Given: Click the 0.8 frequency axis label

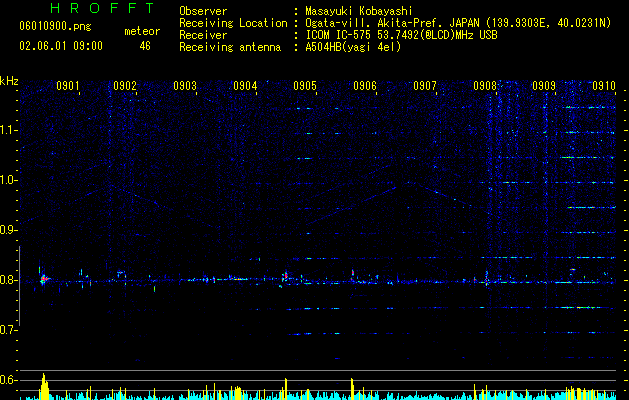Looking at the screenshot, I should pyautogui.click(x=7, y=280).
